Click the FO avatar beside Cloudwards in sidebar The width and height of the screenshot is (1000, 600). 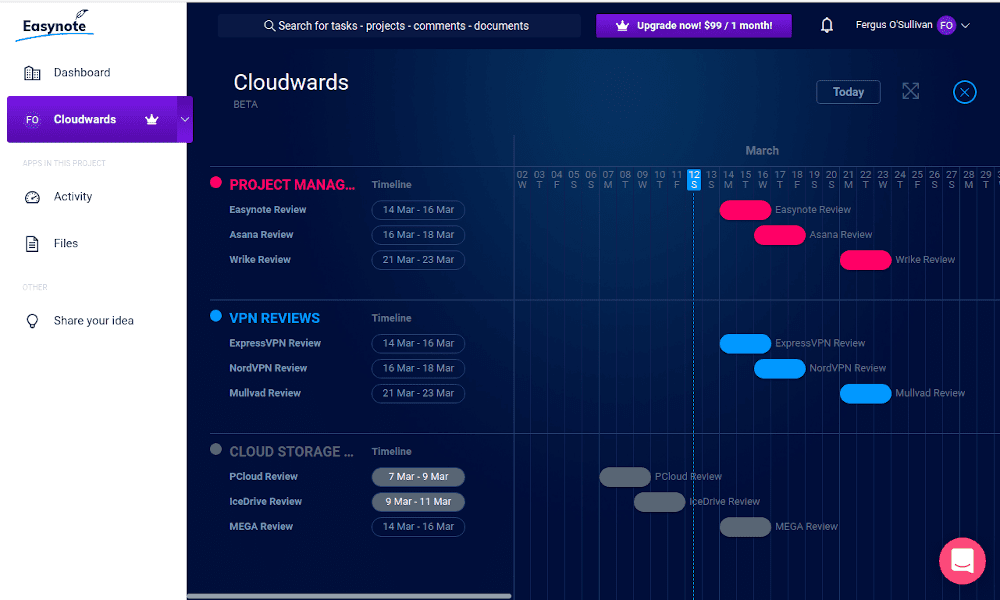(32, 119)
